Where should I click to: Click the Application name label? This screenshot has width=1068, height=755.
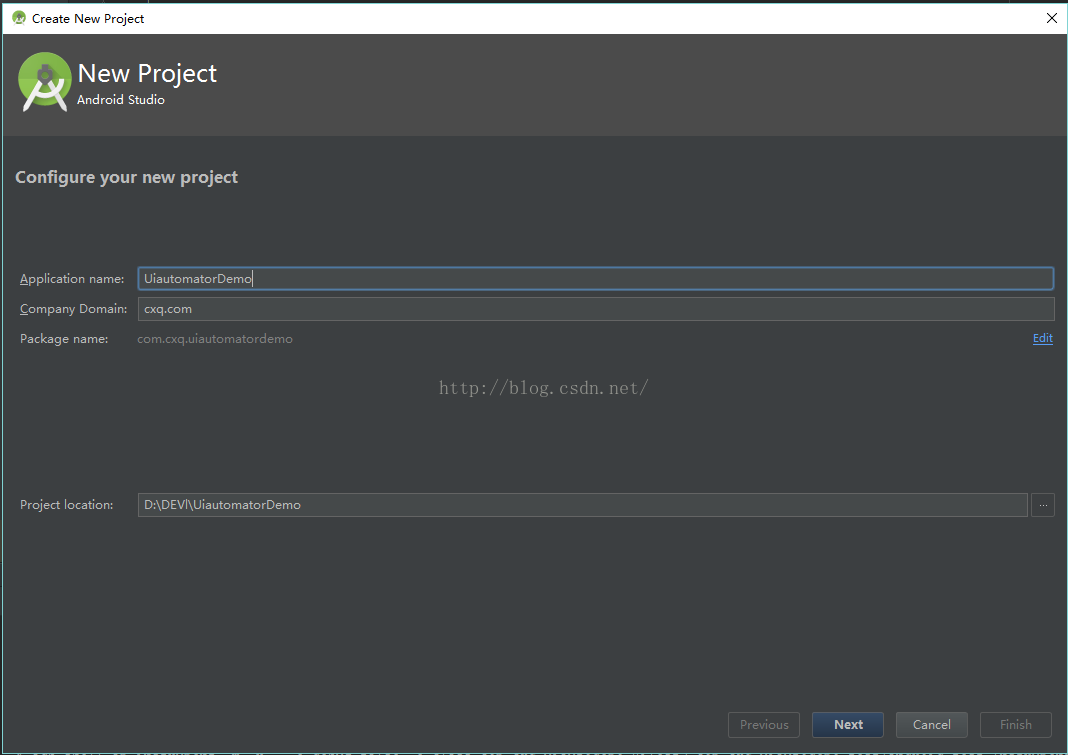tap(72, 279)
